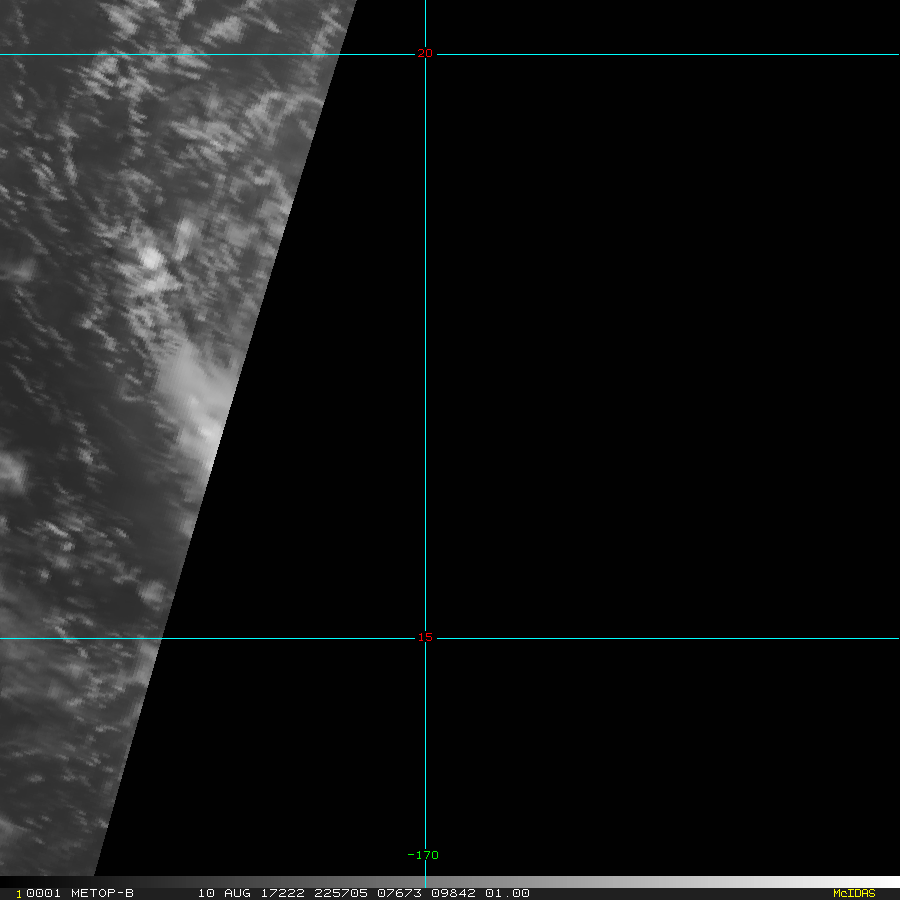The width and height of the screenshot is (900, 900).
Task: Click the METOP-B satellite name text
Action: [102, 893]
